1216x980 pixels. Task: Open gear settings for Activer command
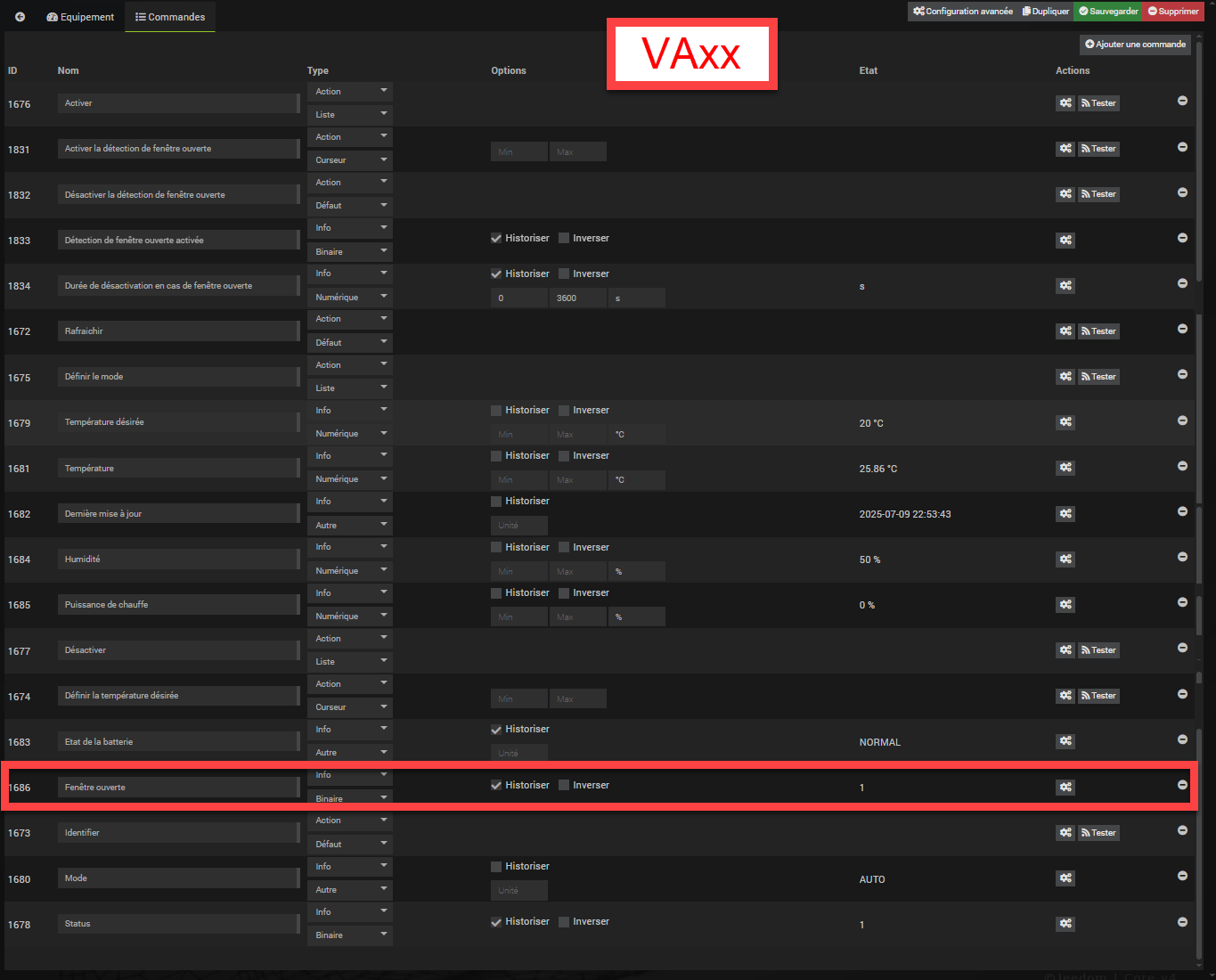1065,103
